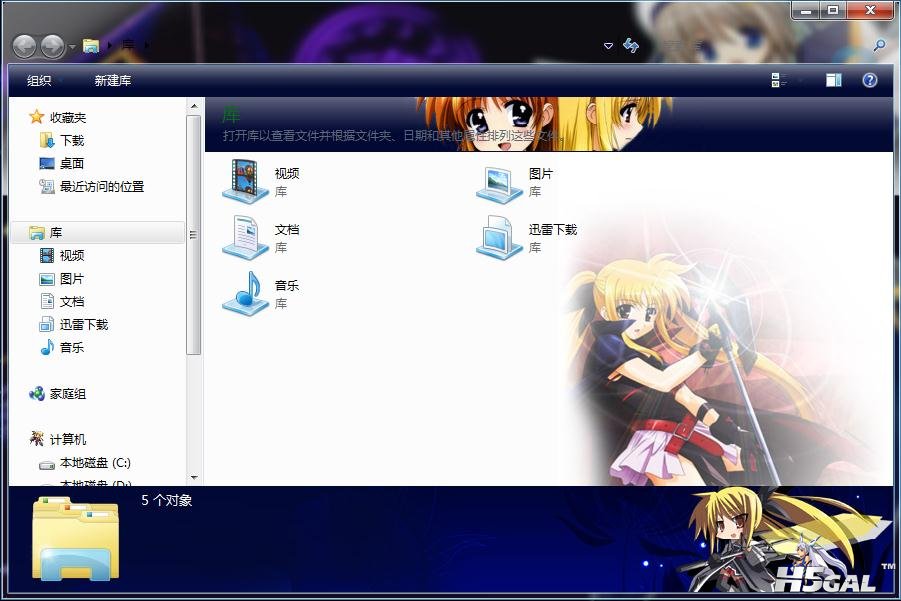Select the 迅雷下载 library icon in main pane
The height and width of the screenshot is (601, 901).
pyautogui.click(x=499, y=237)
